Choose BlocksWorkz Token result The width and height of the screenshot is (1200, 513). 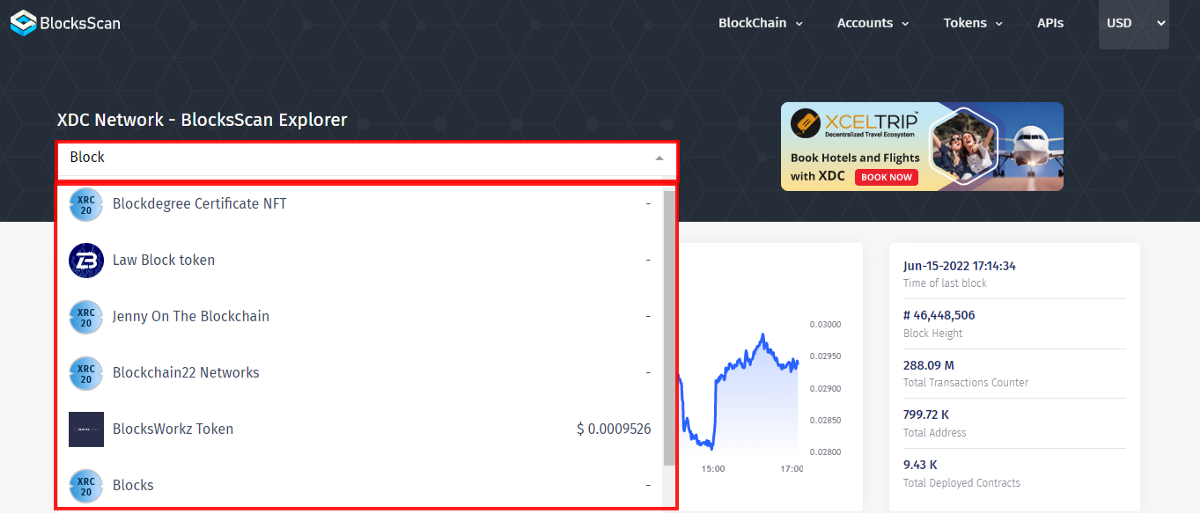(360, 429)
